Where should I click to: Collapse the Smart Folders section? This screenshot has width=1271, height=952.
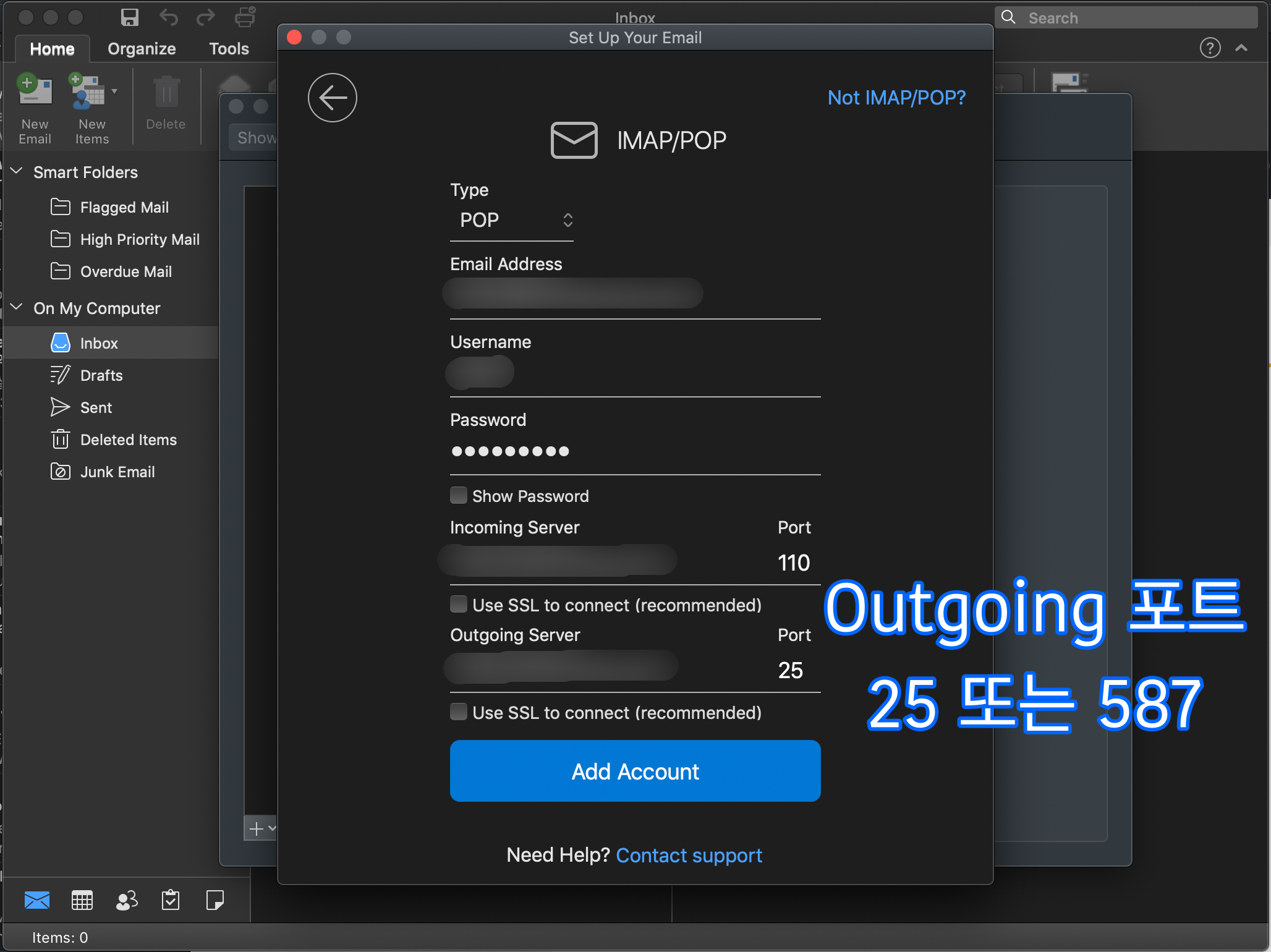click(17, 171)
